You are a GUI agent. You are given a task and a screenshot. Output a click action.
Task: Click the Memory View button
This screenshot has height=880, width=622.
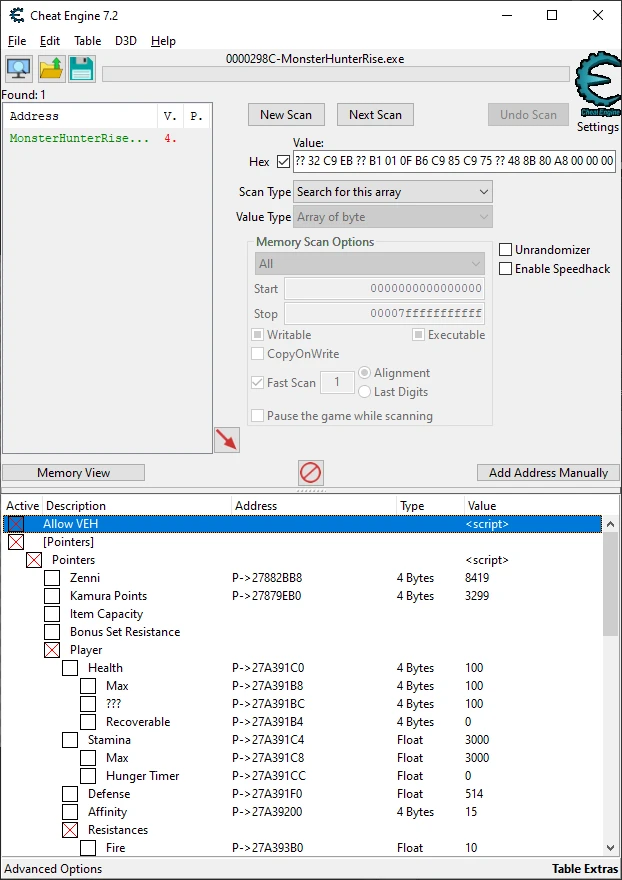point(74,473)
